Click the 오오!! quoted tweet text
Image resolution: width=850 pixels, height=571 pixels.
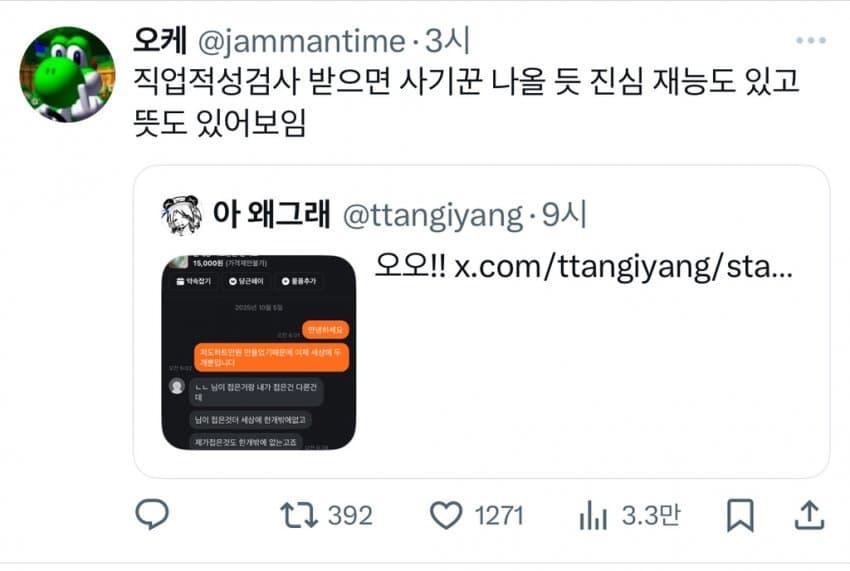pos(410,266)
